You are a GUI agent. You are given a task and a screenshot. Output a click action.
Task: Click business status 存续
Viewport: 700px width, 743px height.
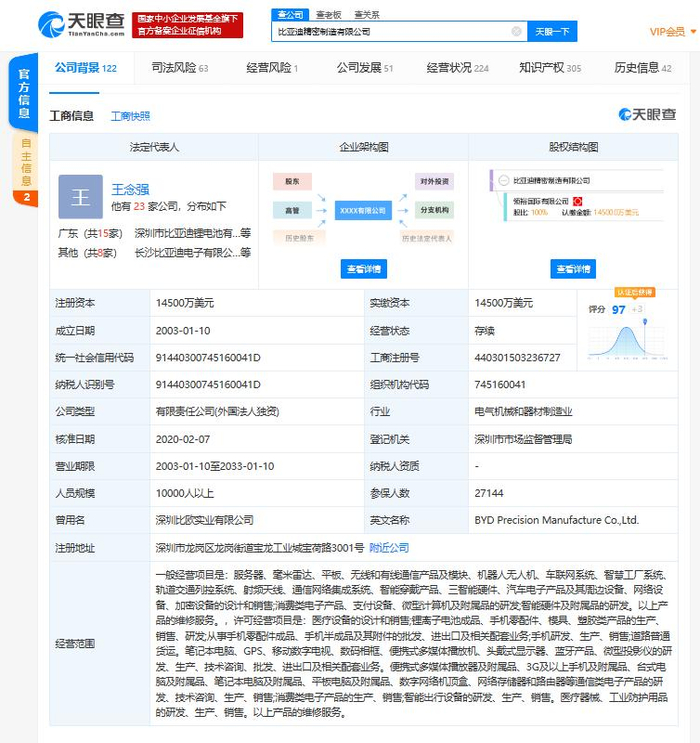[x=484, y=331]
